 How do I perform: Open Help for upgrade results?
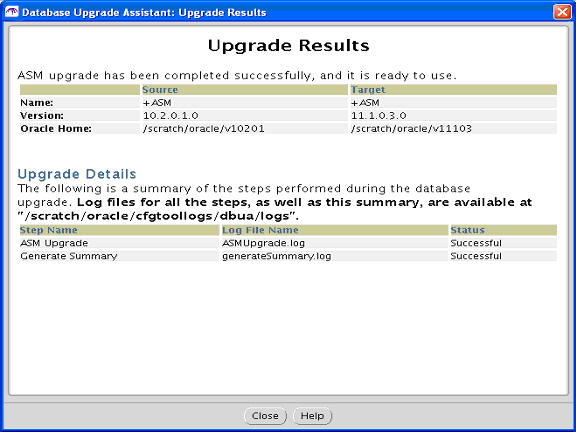coord(312,416)
